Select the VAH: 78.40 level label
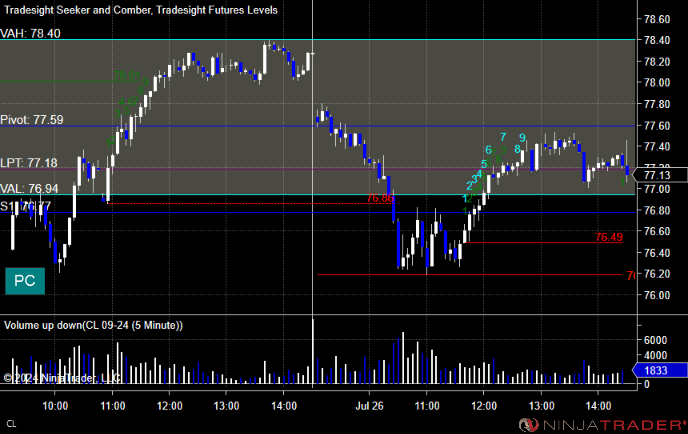Image resolution: width=688 pixels, height=434 pixels. (30, 33)
